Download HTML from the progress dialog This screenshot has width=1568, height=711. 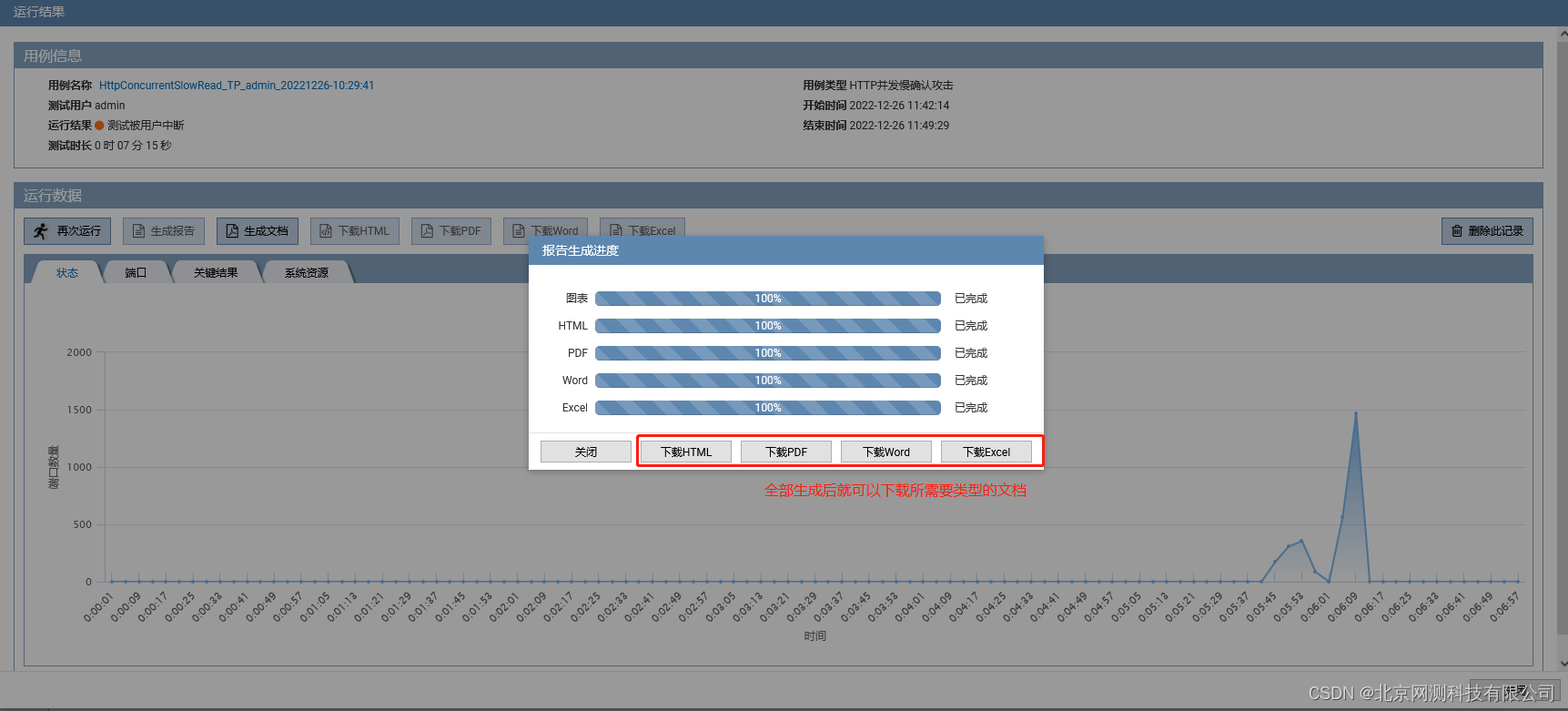pyautogui.click(x=686, y=452)
